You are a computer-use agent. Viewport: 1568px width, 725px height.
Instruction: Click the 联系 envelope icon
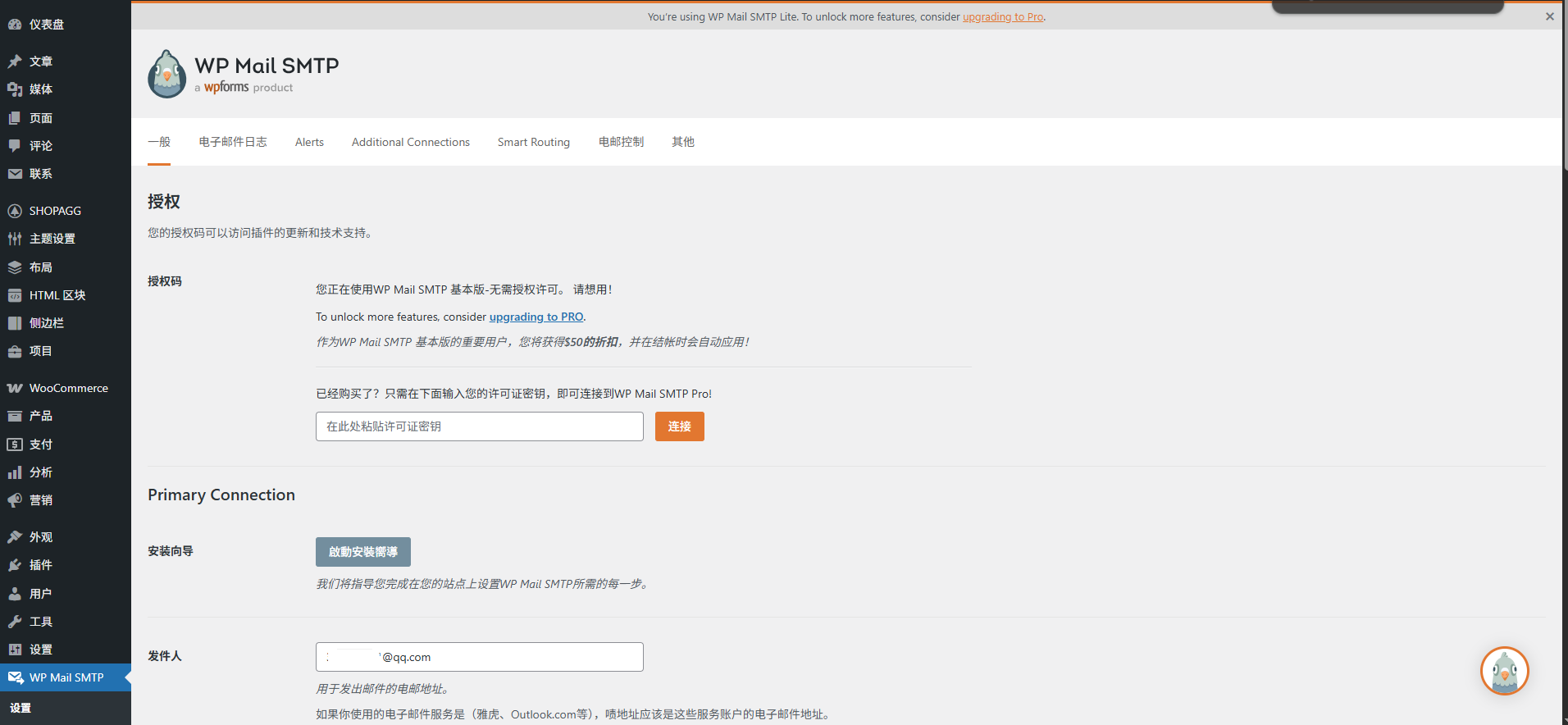[x=15, y=174]
